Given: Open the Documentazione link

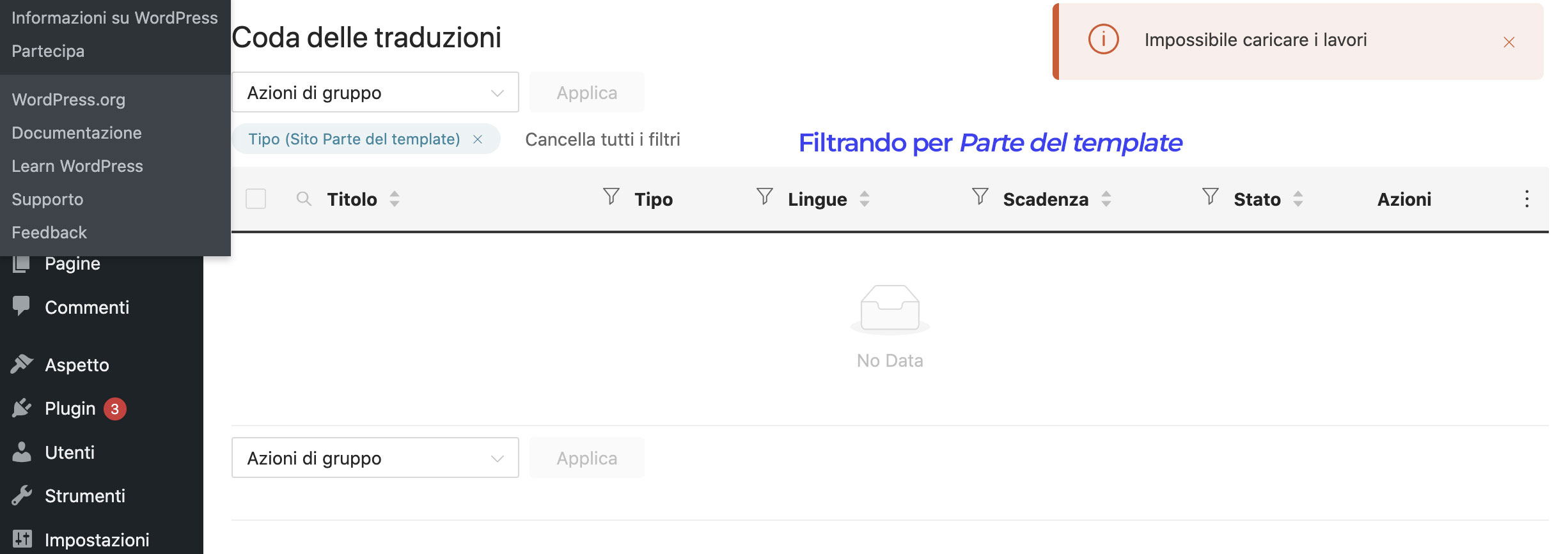Looking at the screenshot, I should tap(77, 133).
